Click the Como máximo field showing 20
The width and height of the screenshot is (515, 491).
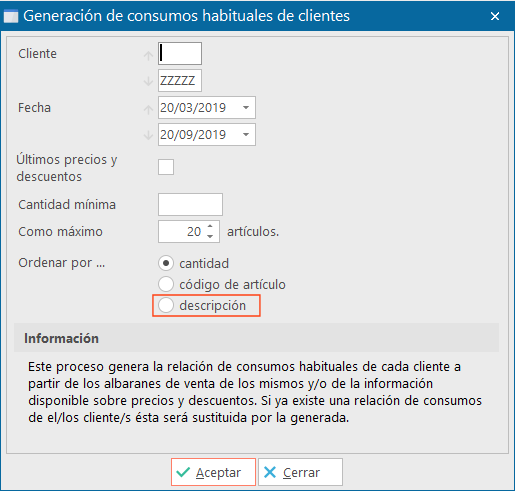[189, 231]
